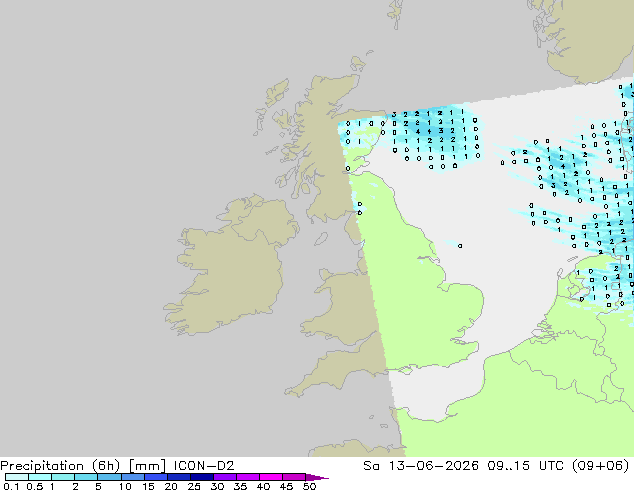Click the 25–30 mm dark blue swatch

[202, 477]
